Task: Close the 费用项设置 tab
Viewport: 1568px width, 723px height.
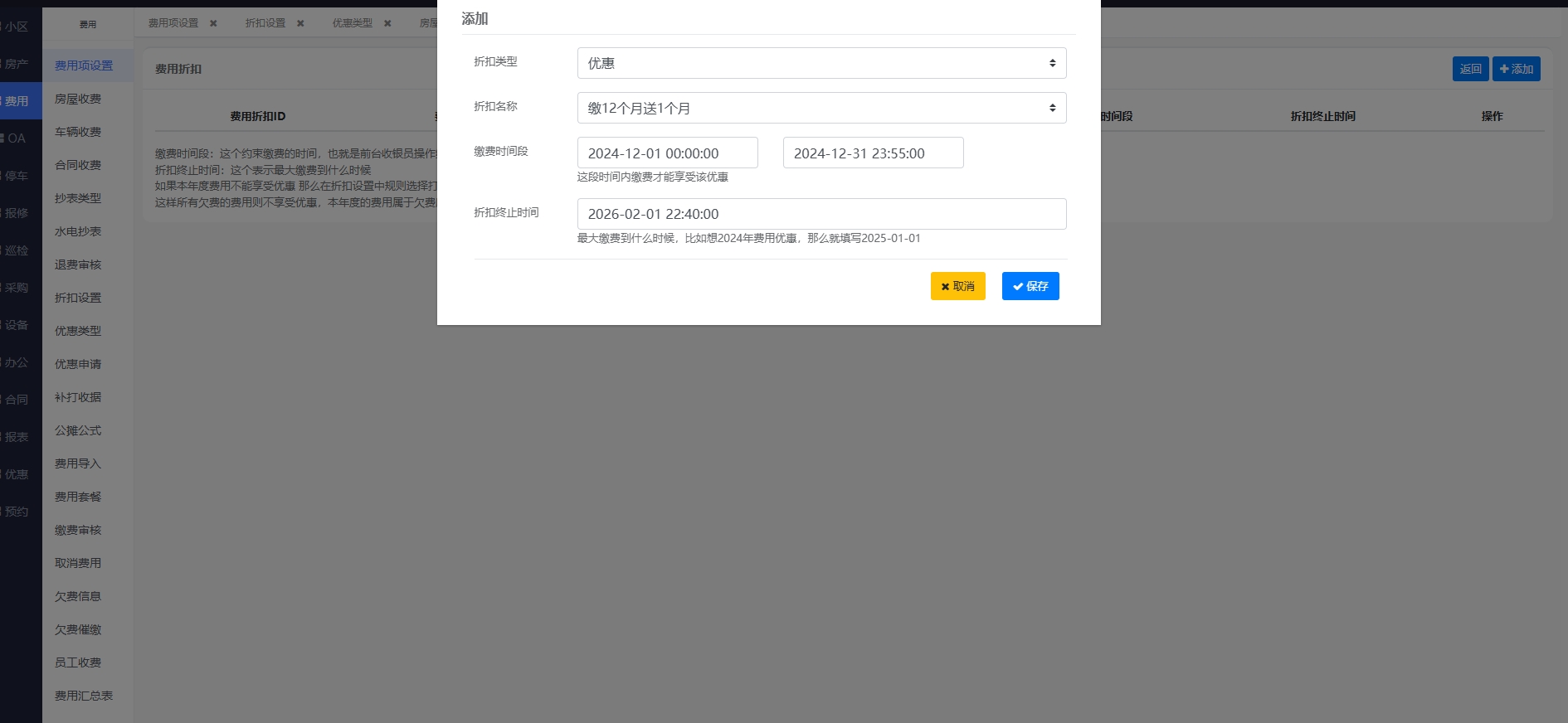Action: pyautogui.click(x=213, y=23)
